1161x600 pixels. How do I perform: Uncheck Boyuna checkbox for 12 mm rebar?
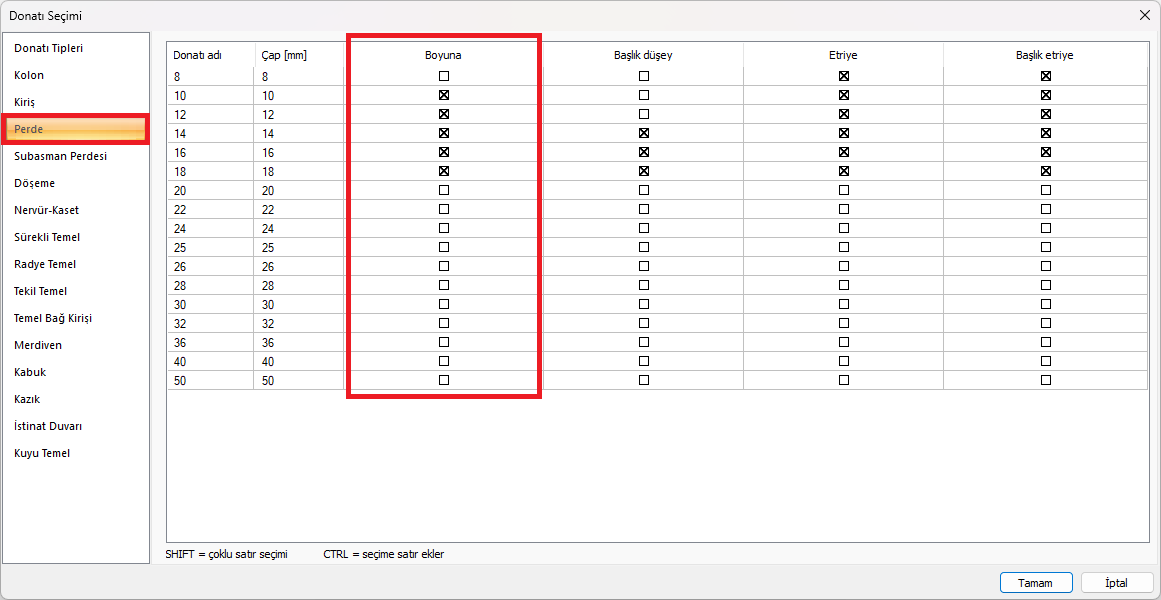point(444,114)
